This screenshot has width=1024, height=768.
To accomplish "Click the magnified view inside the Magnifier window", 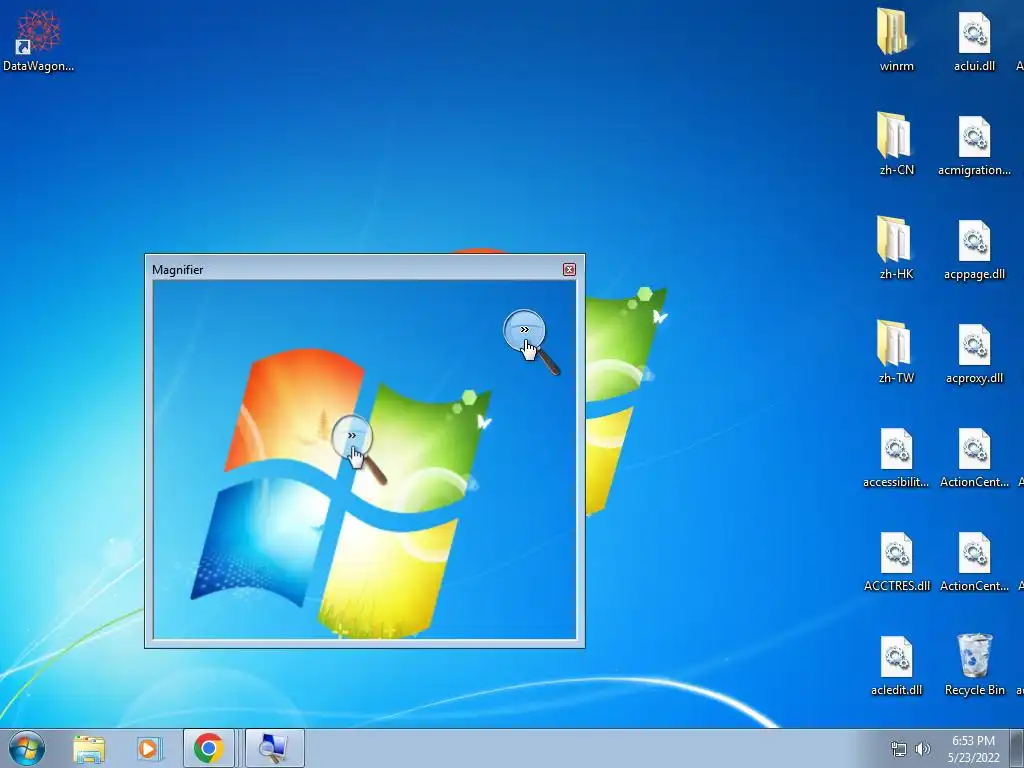I will [364, 460].
